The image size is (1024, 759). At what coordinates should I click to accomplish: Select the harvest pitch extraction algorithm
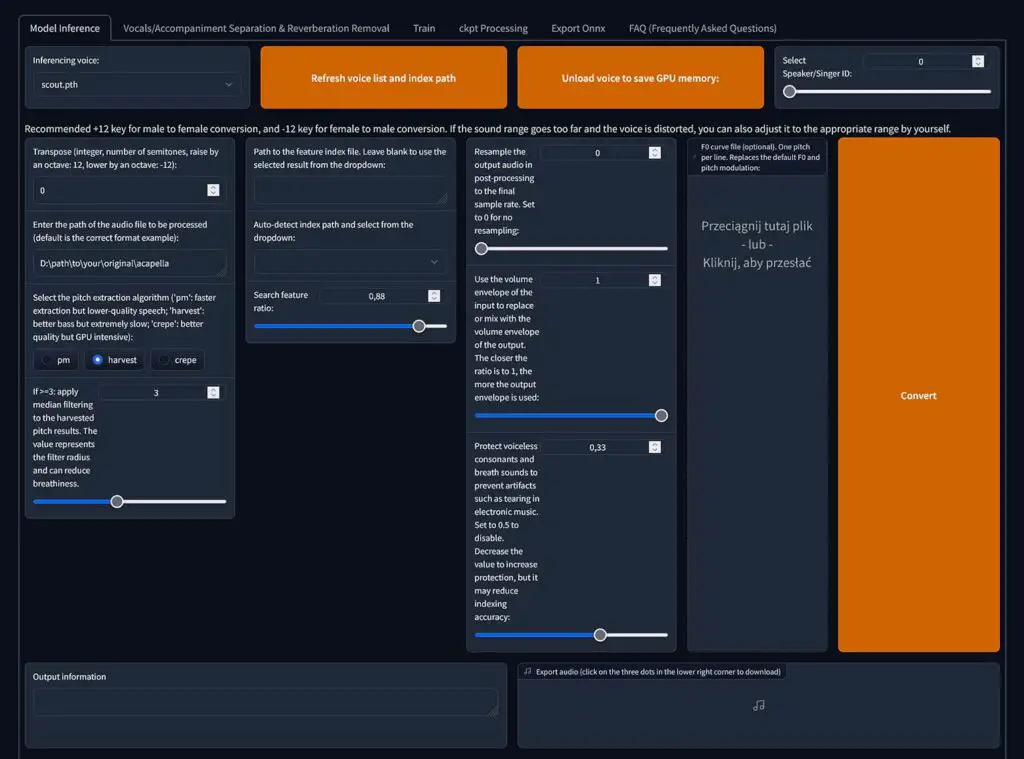pyautogui.click(x=115, y=360)
